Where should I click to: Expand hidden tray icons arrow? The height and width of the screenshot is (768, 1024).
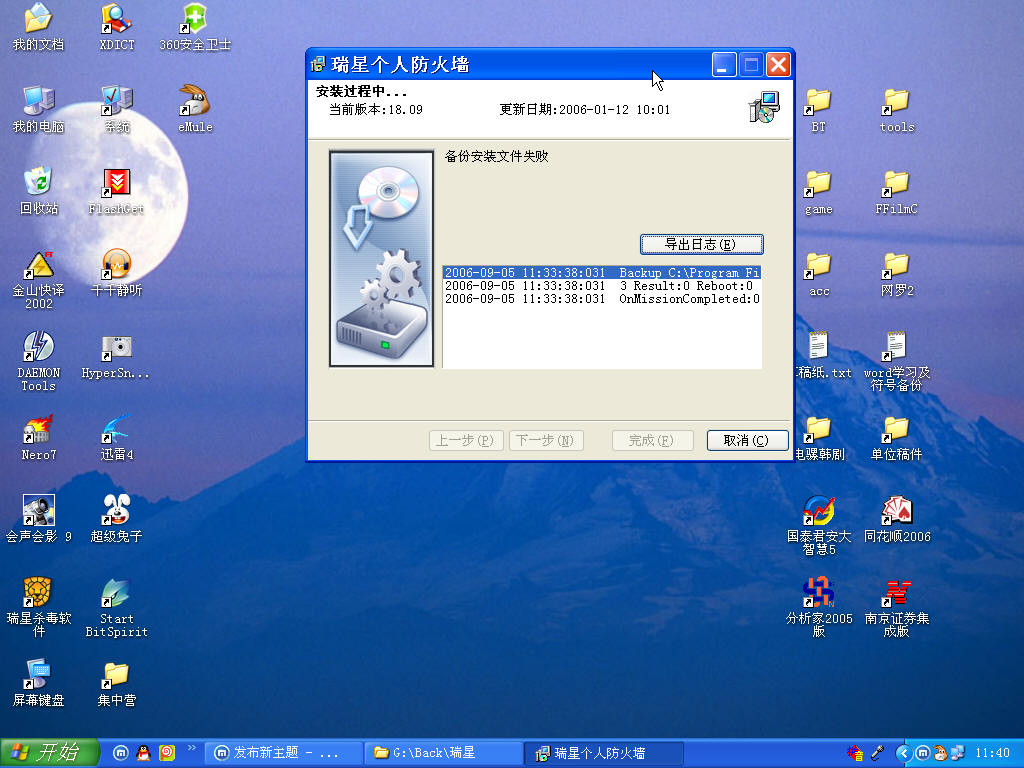(904, 753)
